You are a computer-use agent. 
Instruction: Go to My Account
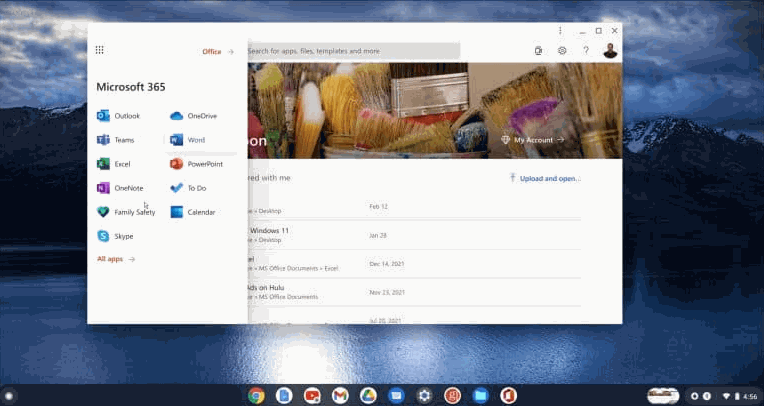pos(533,140)
